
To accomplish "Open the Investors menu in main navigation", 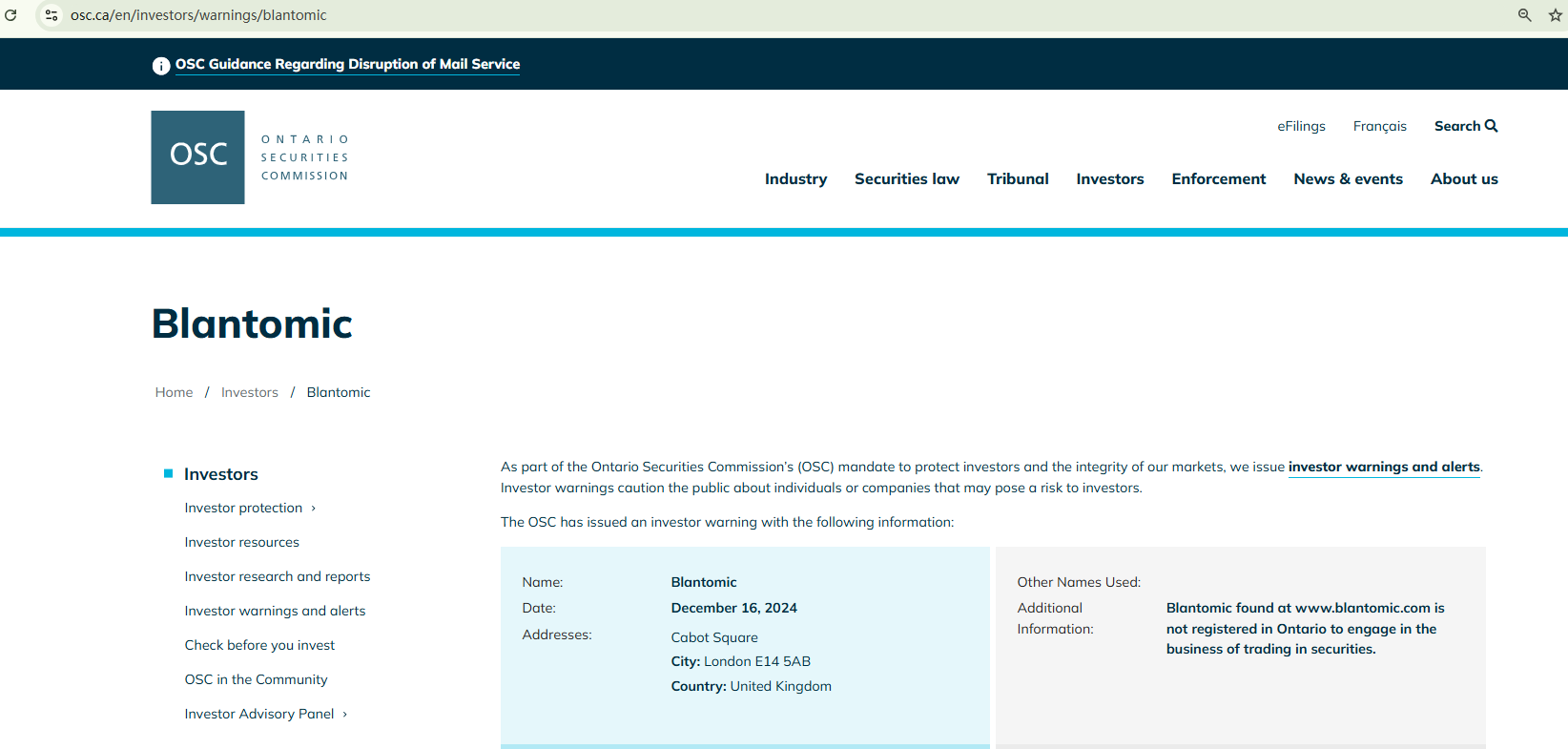I will 1110,179.
